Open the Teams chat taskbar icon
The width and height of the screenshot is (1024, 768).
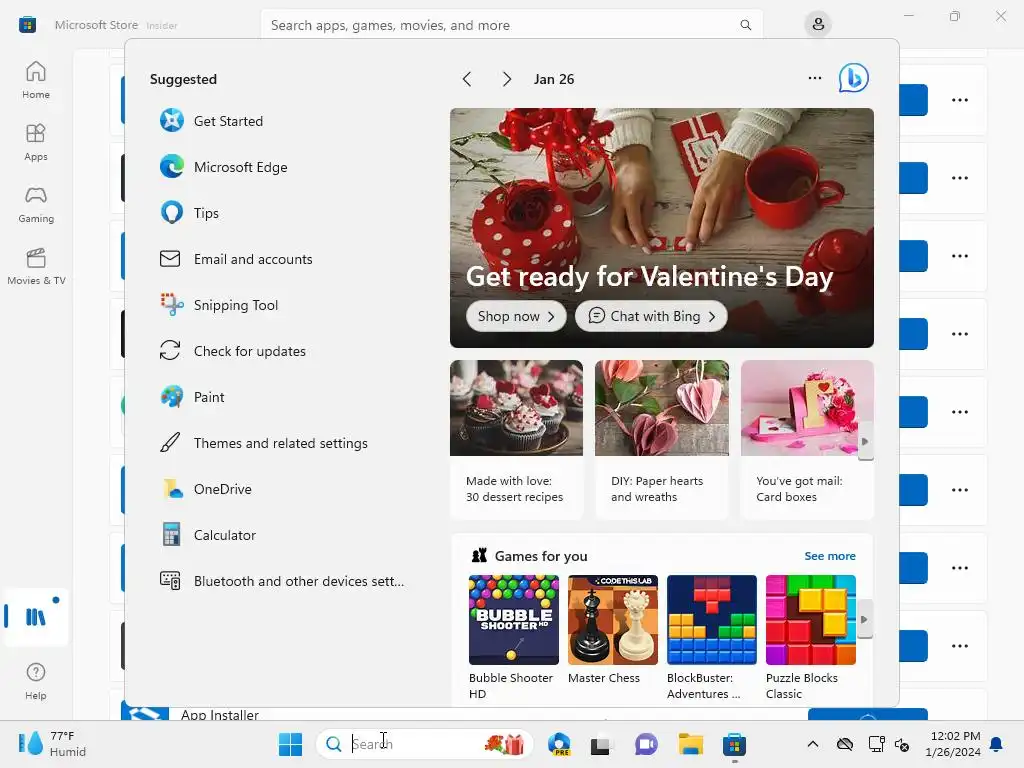click(646, 744)
